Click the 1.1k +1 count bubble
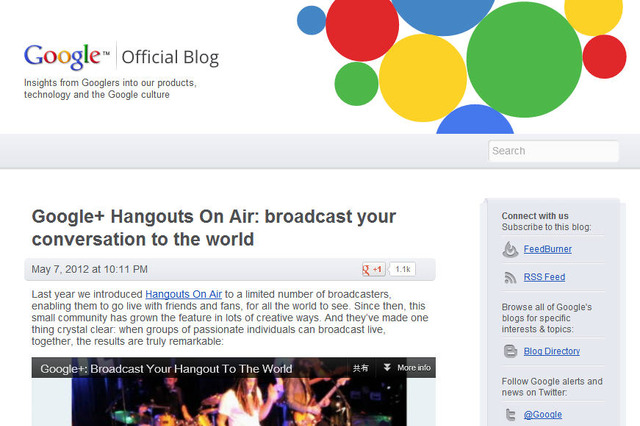 (x=402, y=269)
